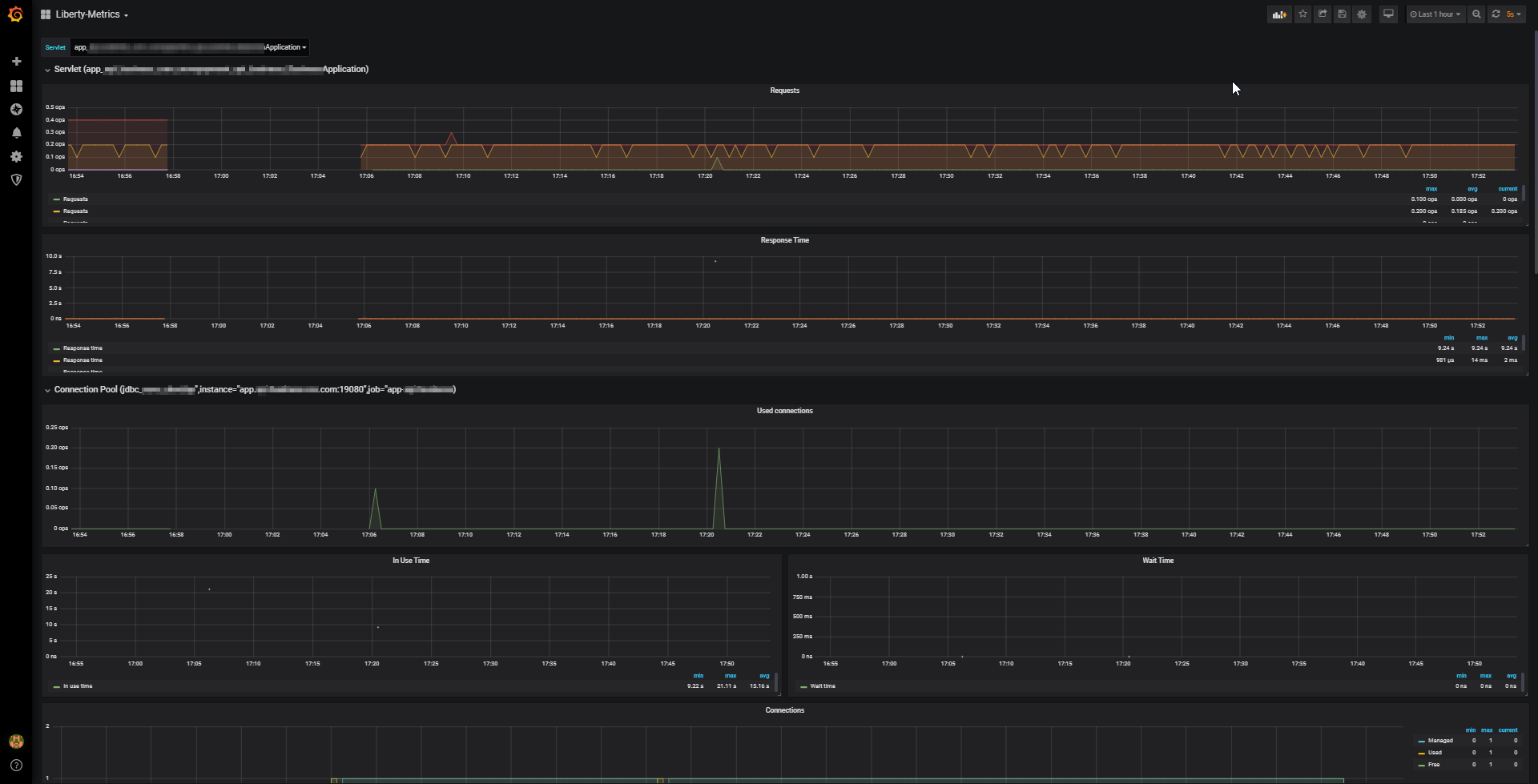Click the blue Managed series color swatch
1538x784 pixels.
(1421, 742)
